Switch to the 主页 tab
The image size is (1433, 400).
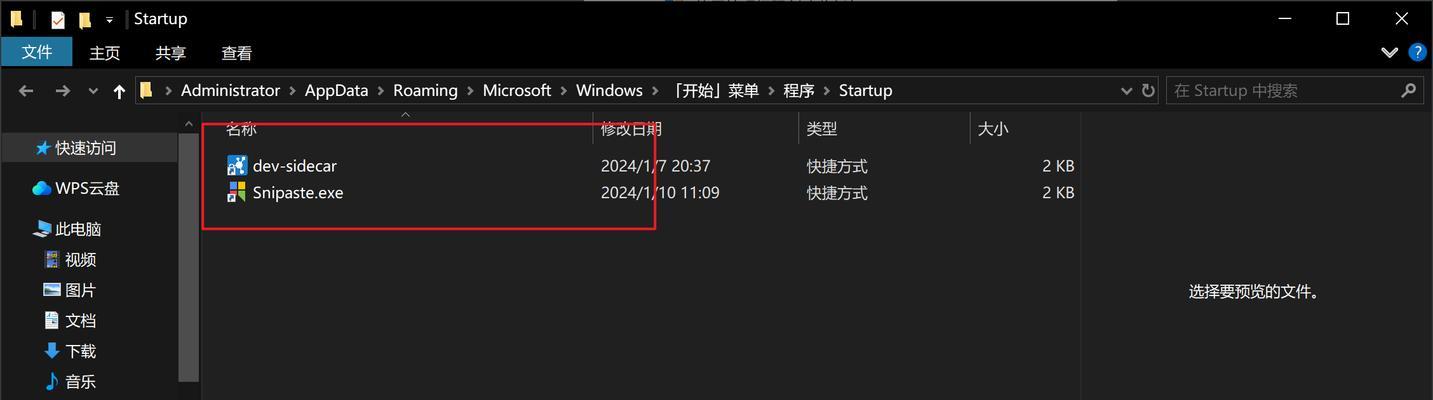click(x=104, y=53)
